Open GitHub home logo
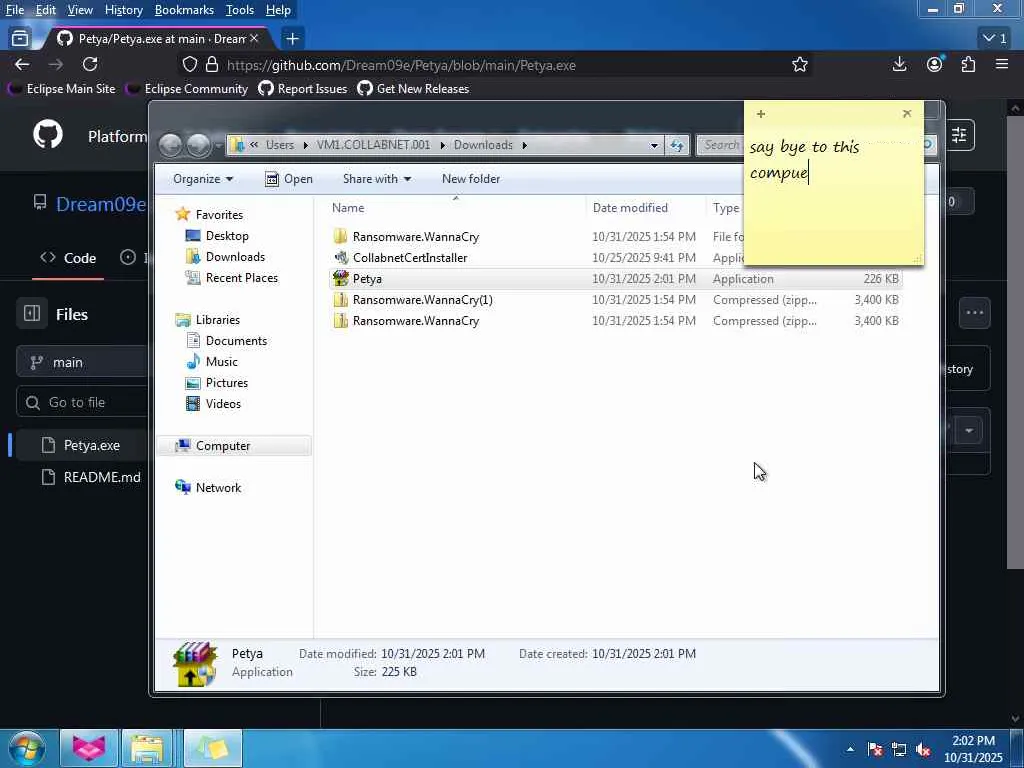1024x768 pixels. pos(48,135)
